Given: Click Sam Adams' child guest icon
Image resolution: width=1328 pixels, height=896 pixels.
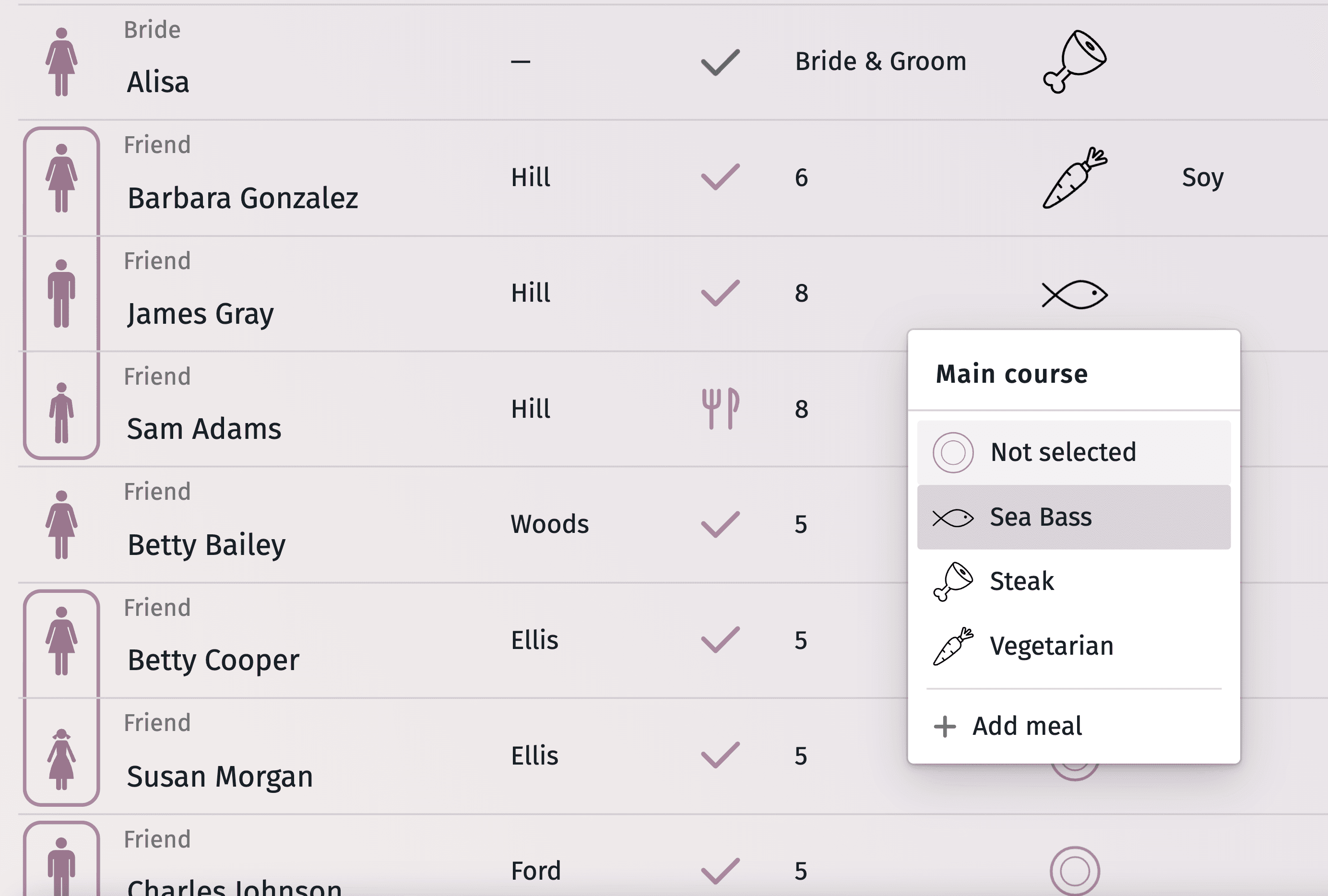Looking at the screenshot, I should tap(62, 413).
